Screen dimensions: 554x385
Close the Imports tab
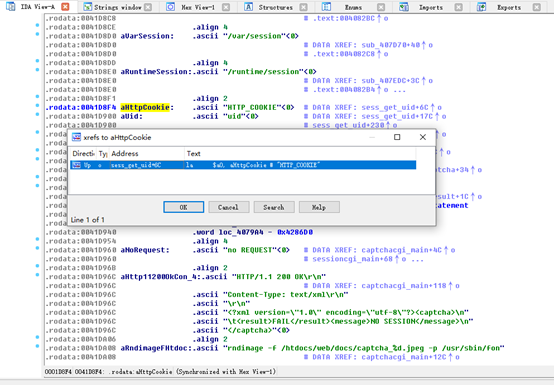click(459, 7)
